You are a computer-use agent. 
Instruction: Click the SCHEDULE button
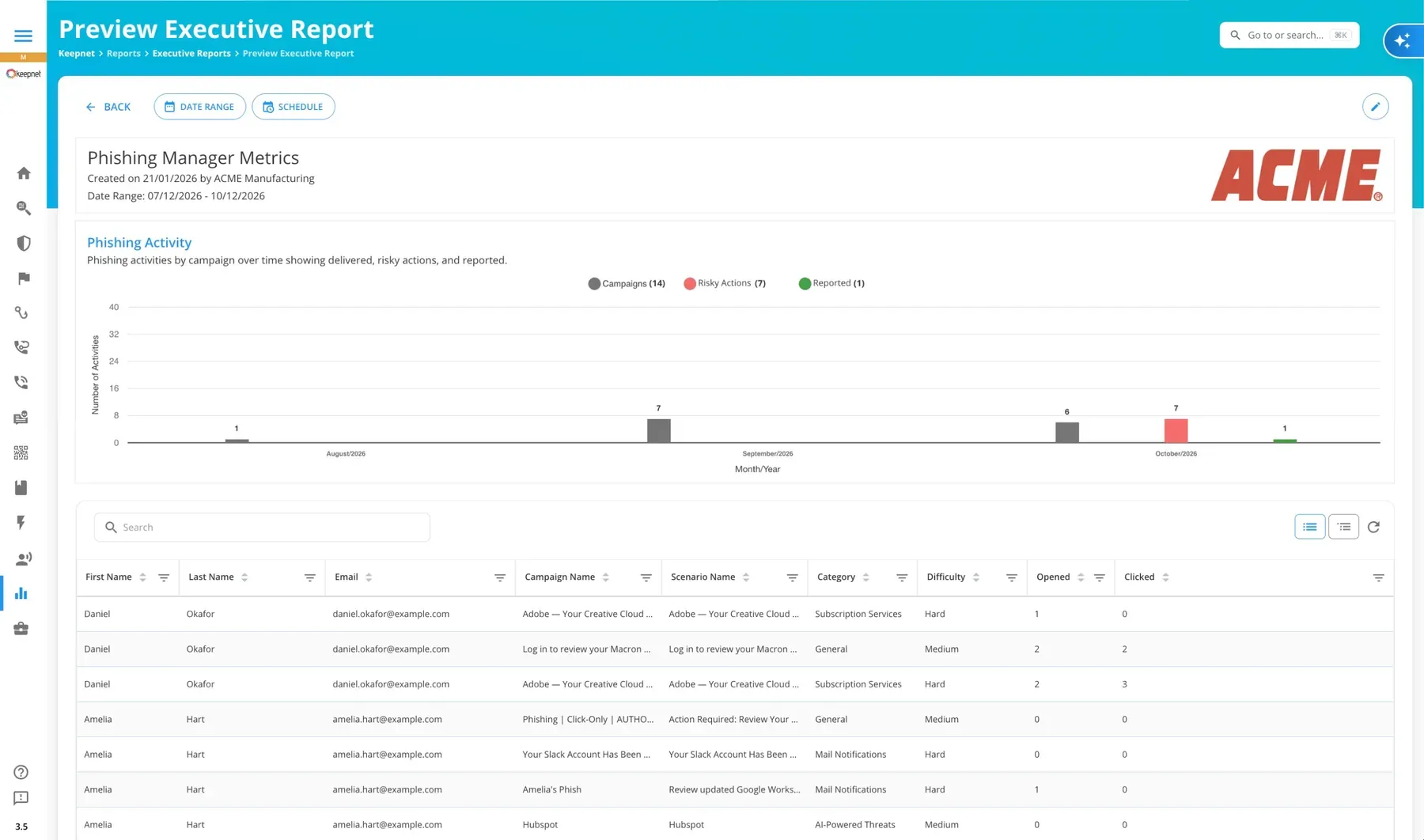[x=293, y=107]
